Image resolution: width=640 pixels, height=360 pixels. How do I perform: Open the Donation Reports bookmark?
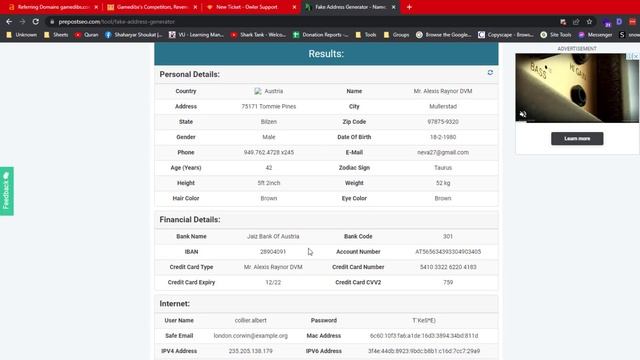[321, 35]
